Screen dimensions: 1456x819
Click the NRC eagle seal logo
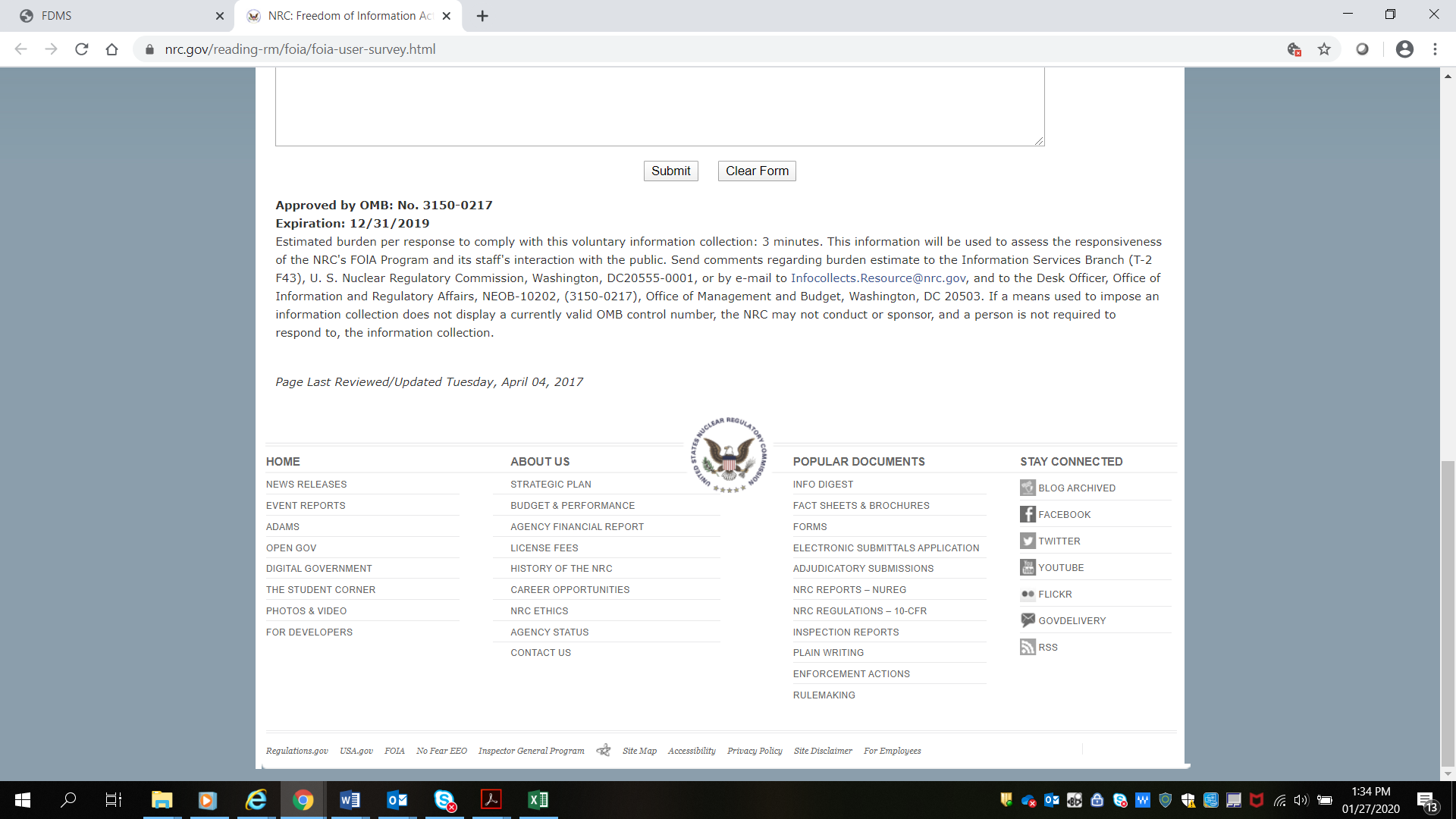click(728, 455)
